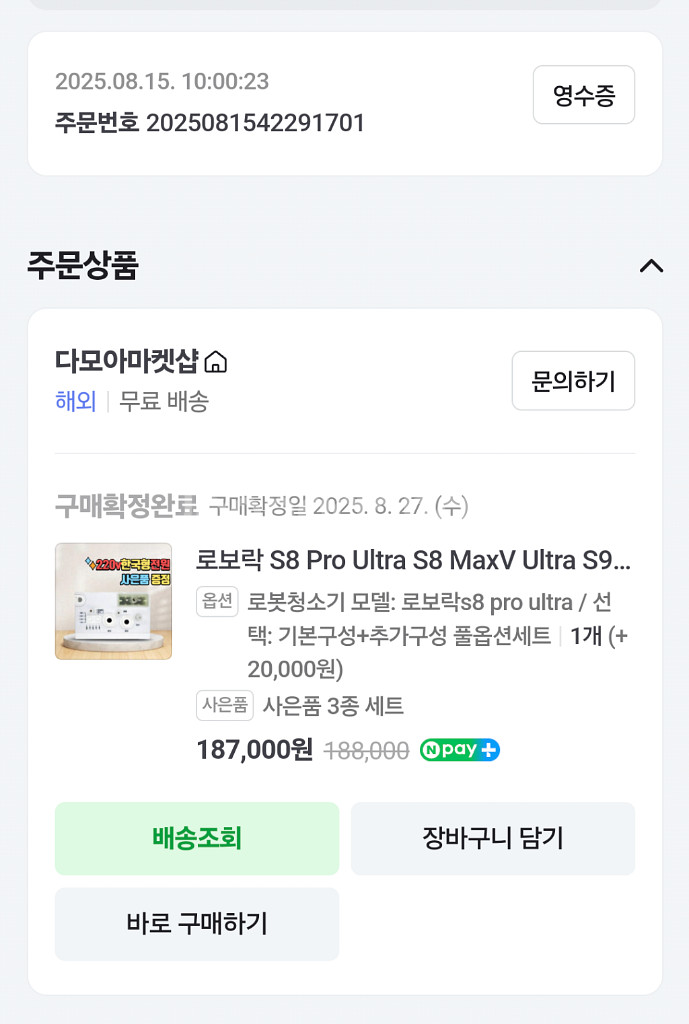Click the Npay+ payment icon

459,749
